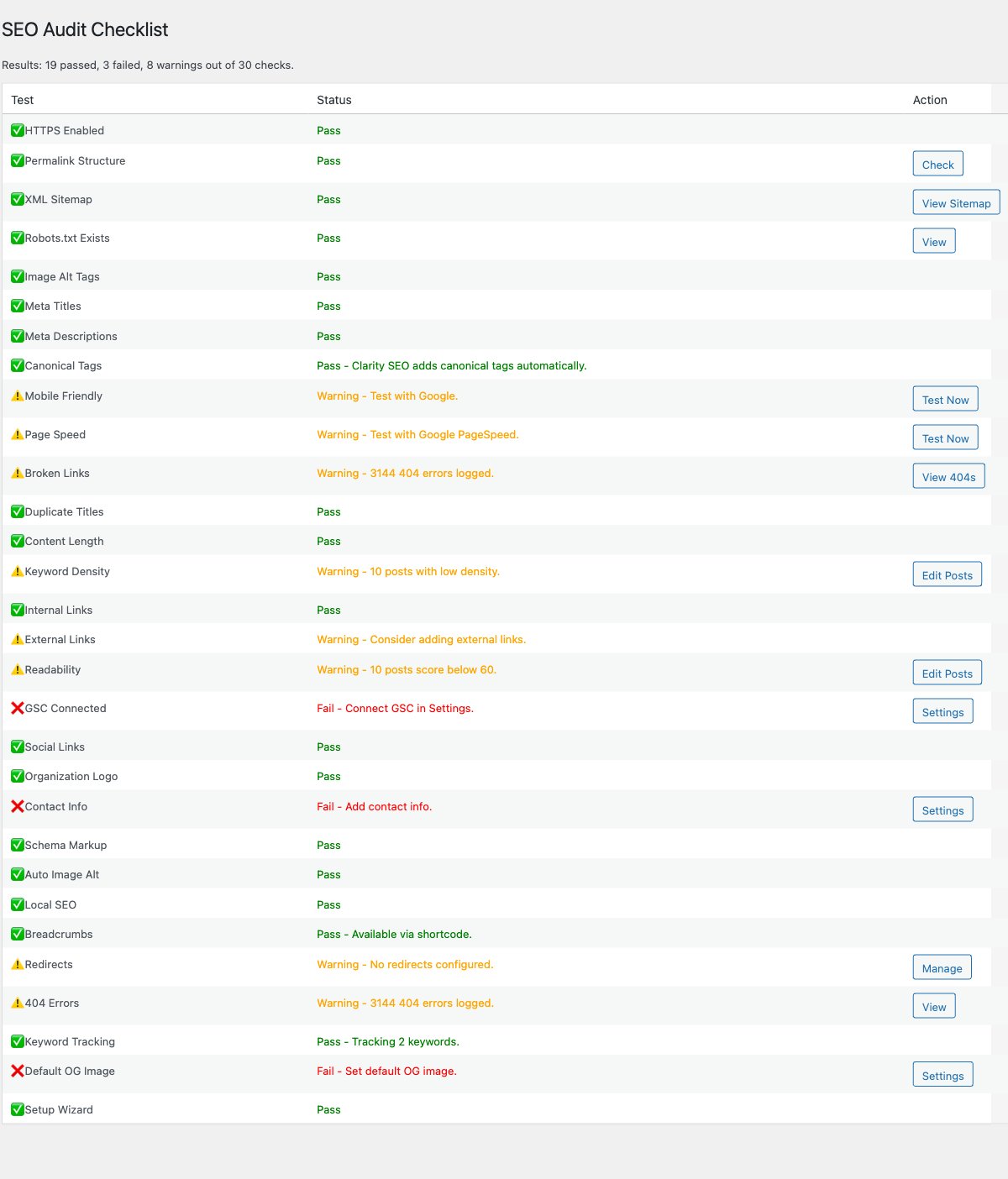Screen dimensions: 1008x1179
Task: Click Edit Posts in Keyword Density row
Action: [947, 574]
